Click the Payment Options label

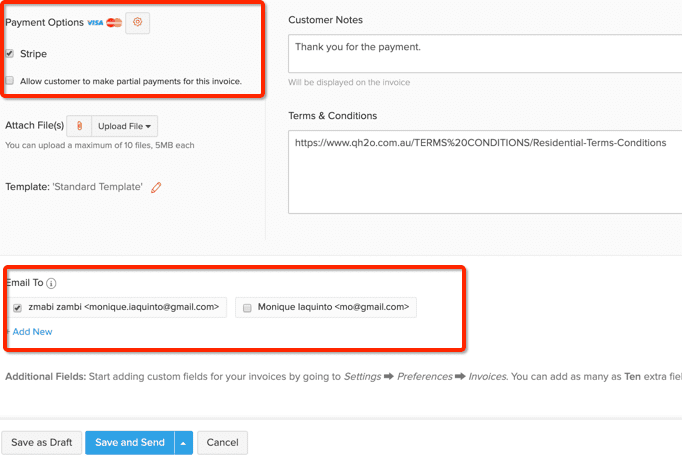pos(44,23)
